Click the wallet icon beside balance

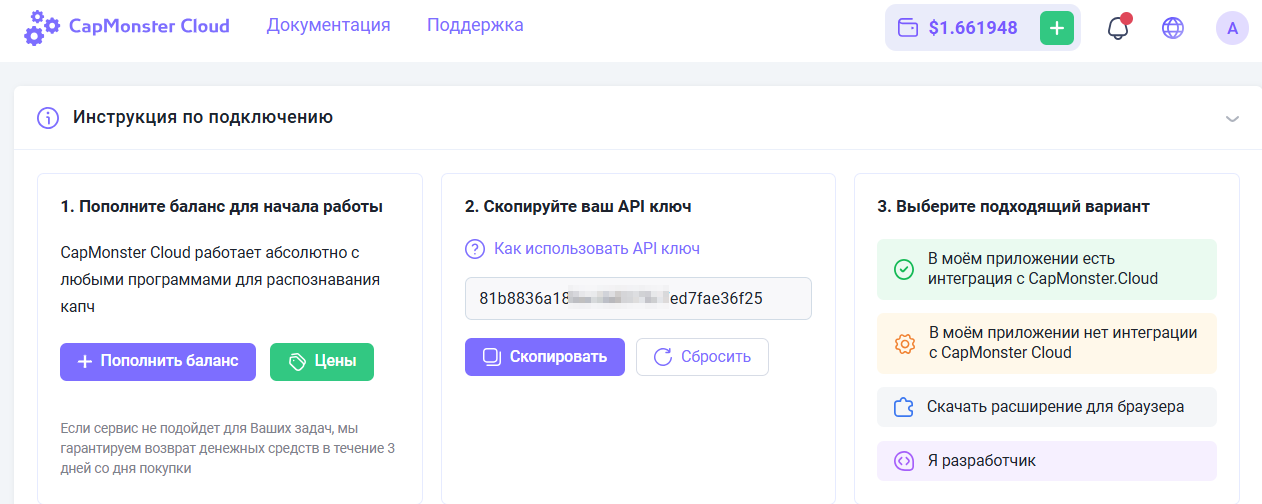pyautogui.click(x=909, y=28)
